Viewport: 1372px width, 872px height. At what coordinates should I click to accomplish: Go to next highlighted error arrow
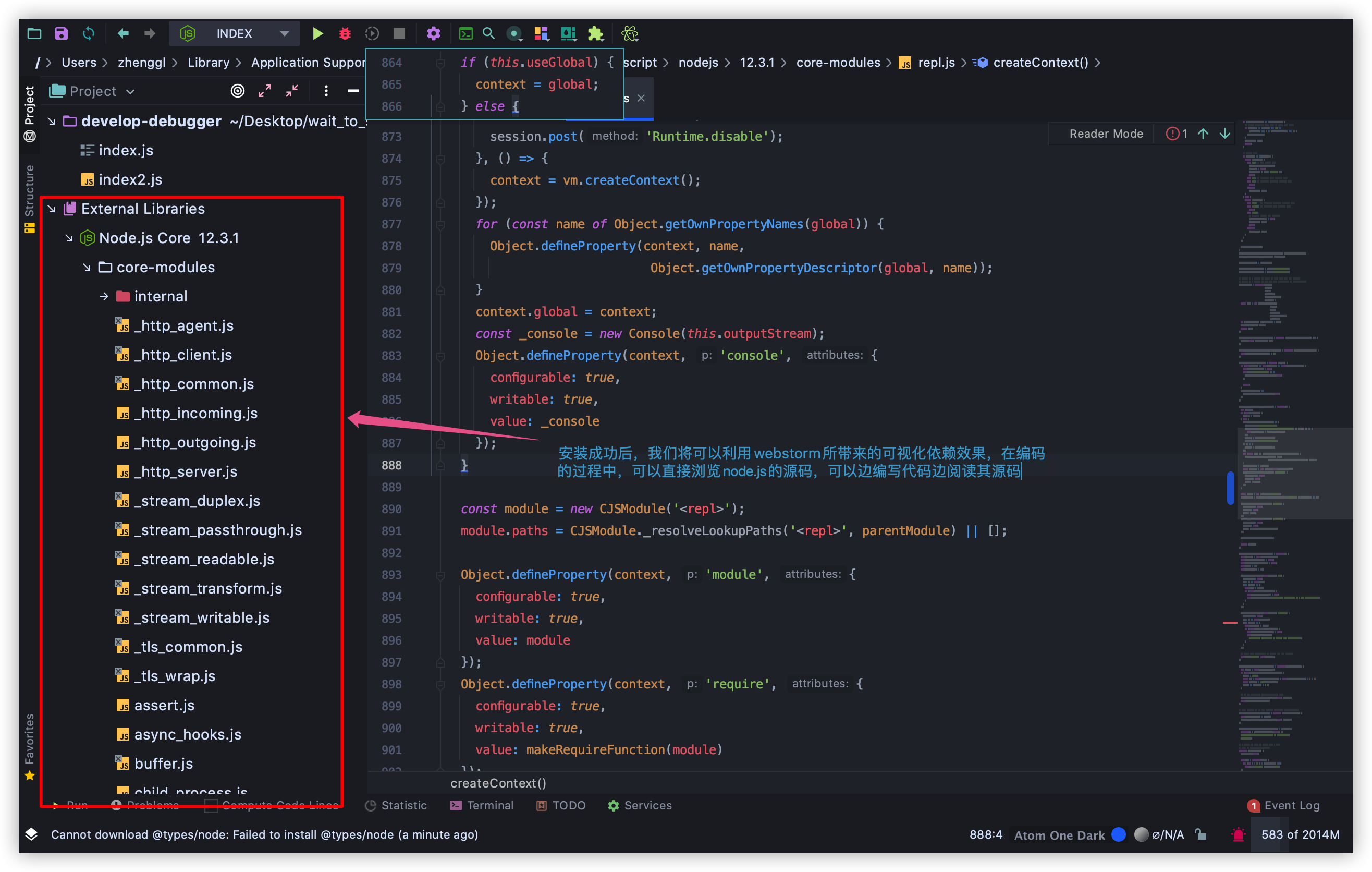[1225, 134]
